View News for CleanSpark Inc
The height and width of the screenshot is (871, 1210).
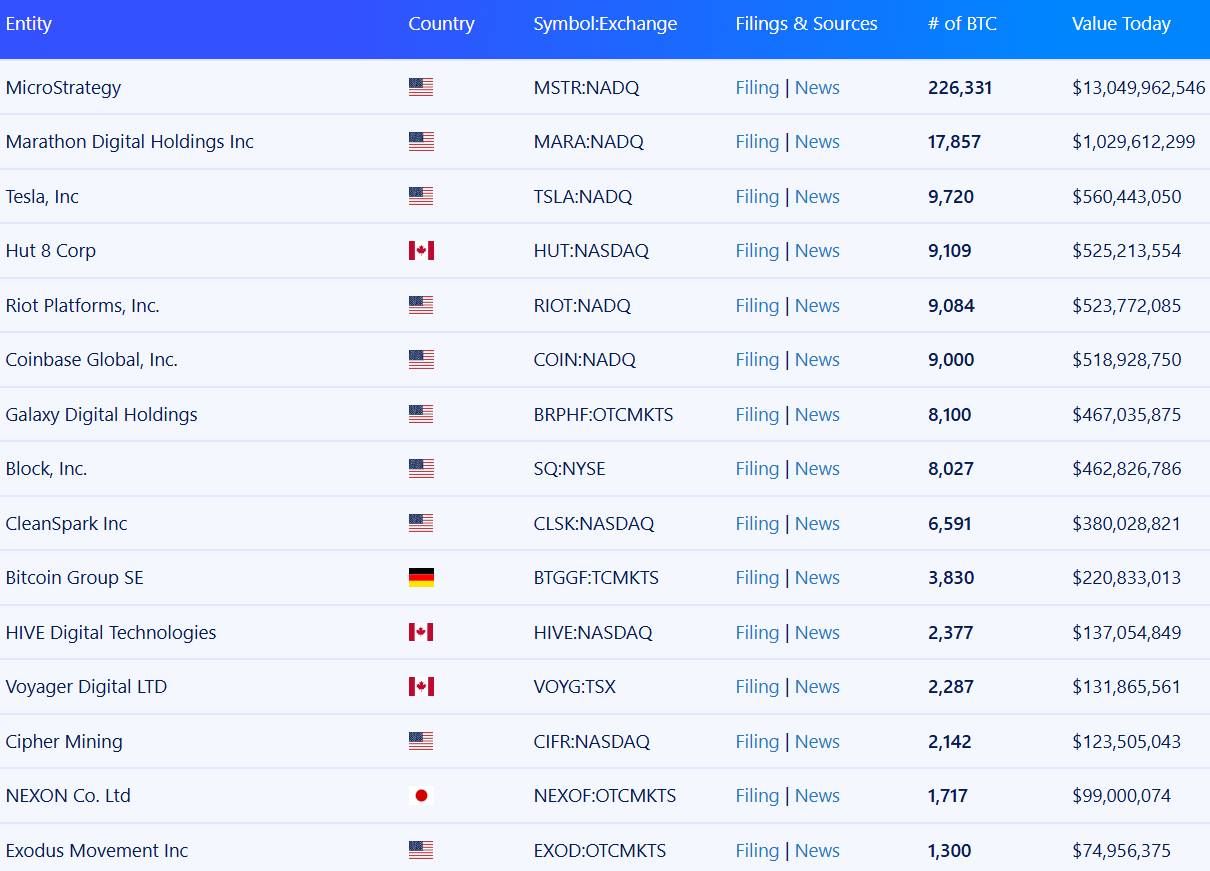click(x=817, y=523)
